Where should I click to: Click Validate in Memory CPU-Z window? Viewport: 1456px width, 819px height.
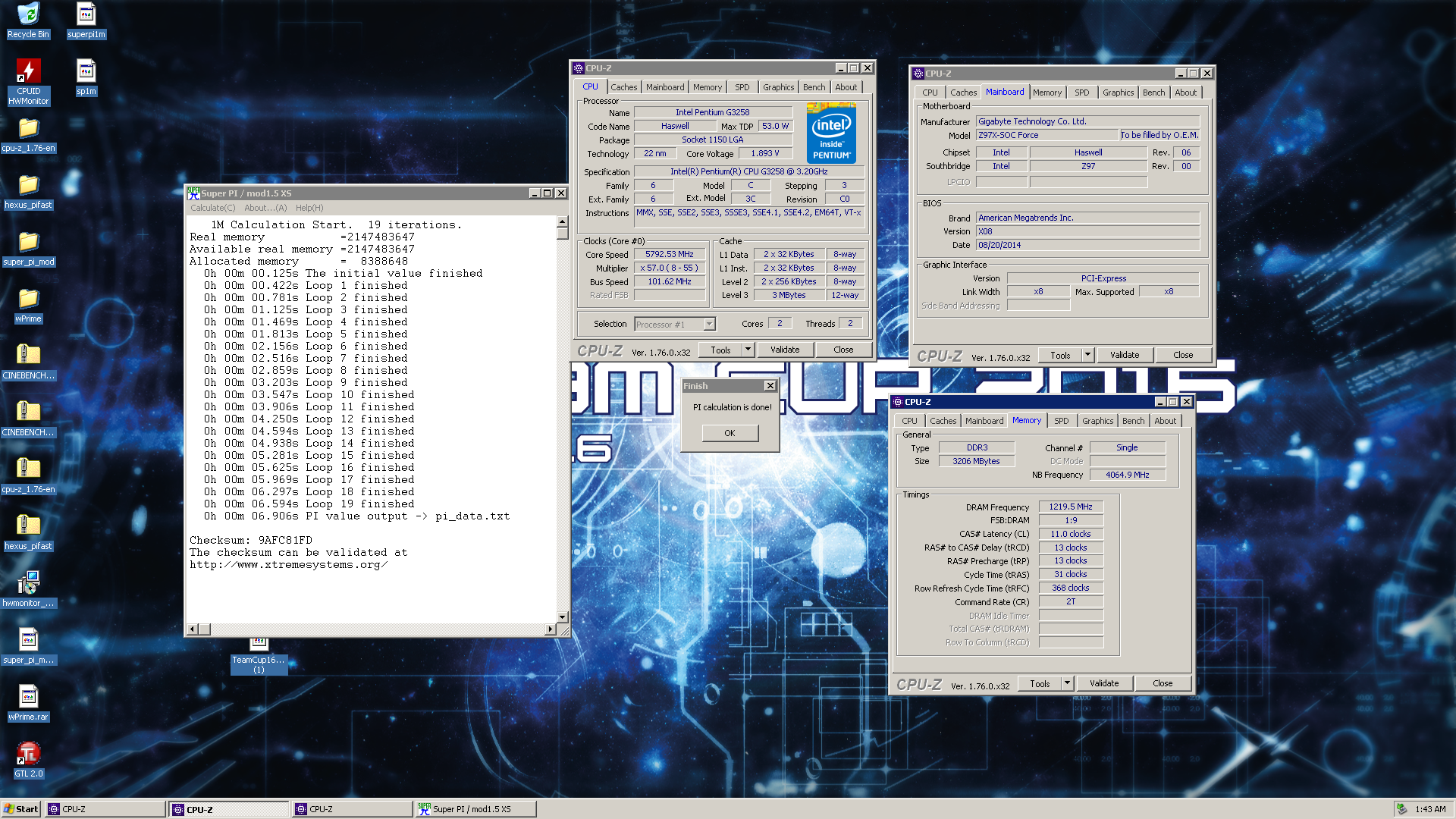[1104, 683]
